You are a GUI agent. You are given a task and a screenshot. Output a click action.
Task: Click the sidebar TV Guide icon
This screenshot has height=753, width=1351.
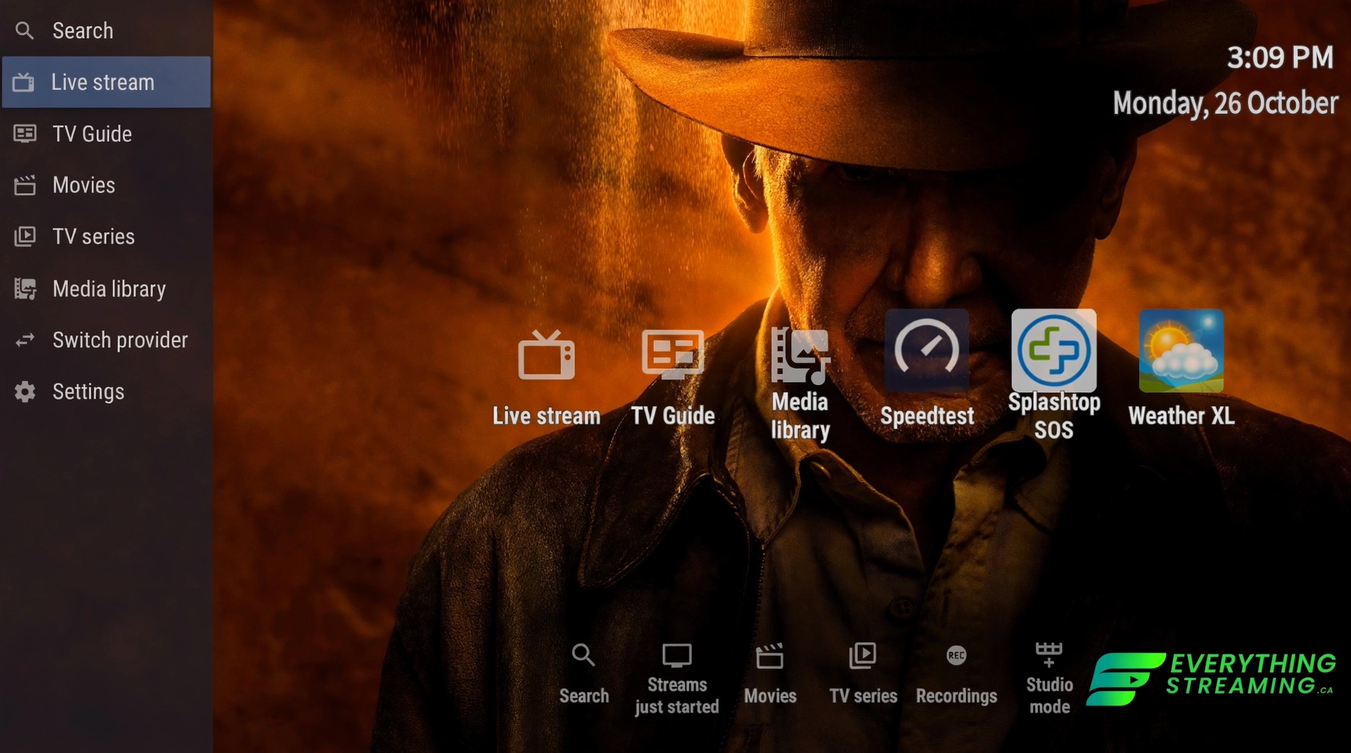pos(25,134)
